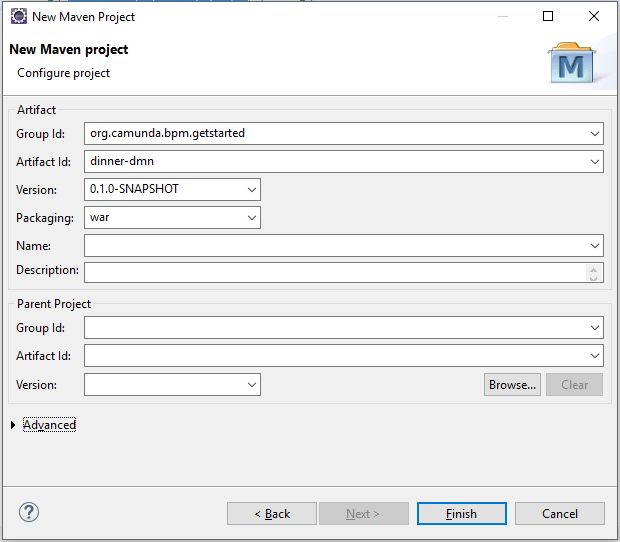
Task: Open the Version 0.1.0-SNAPSHOT dropdown
Action: click(x=251, y=189)
